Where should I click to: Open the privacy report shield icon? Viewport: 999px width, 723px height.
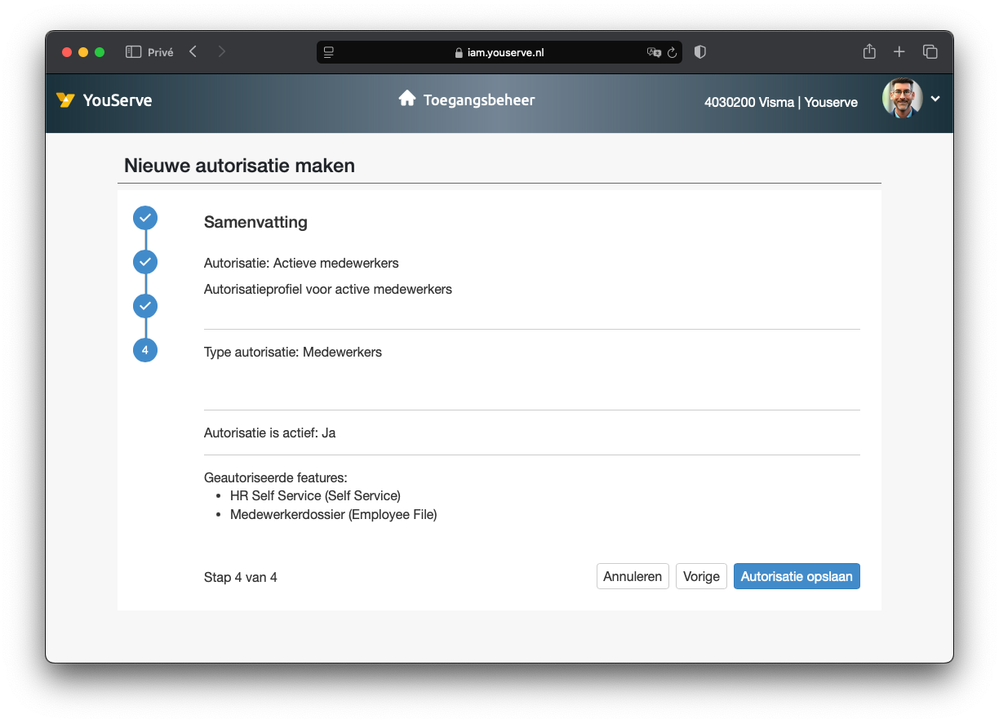point(700,52)
